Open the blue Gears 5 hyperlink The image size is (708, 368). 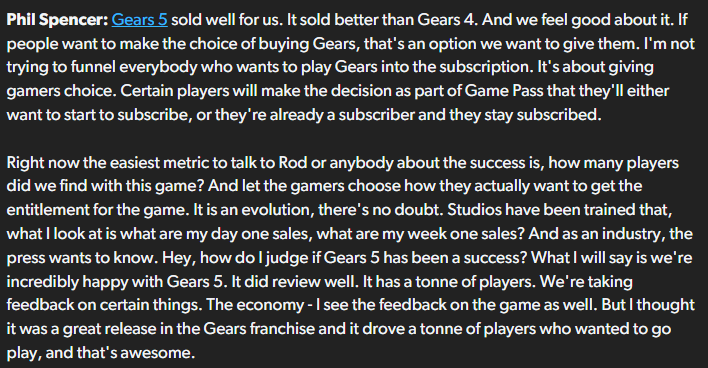tap(140, 20)
